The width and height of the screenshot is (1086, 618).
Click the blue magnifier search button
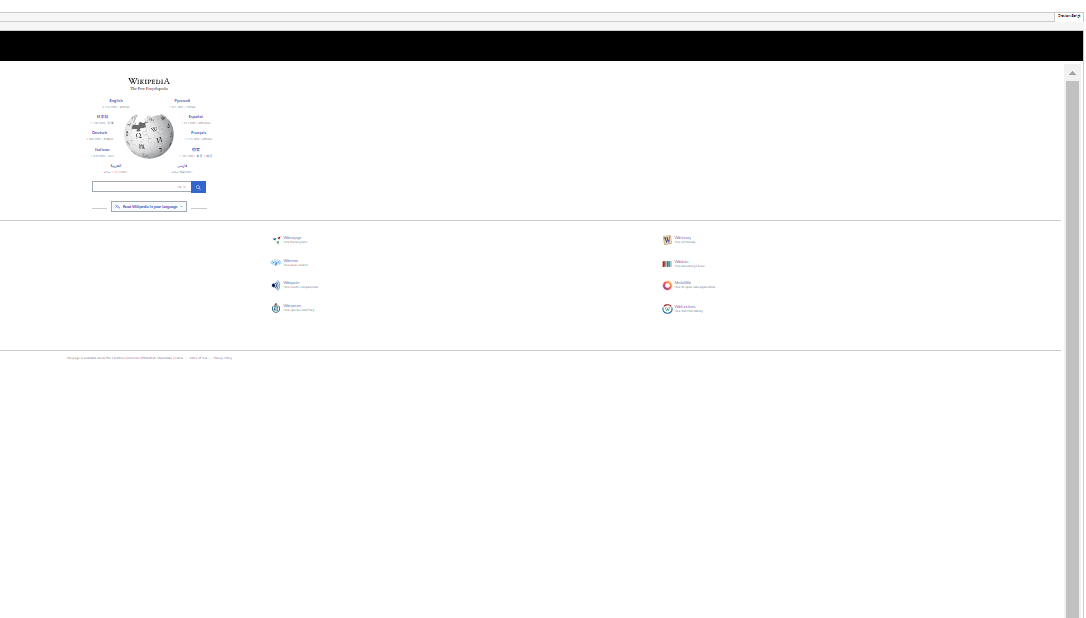(x=198, y=187)
